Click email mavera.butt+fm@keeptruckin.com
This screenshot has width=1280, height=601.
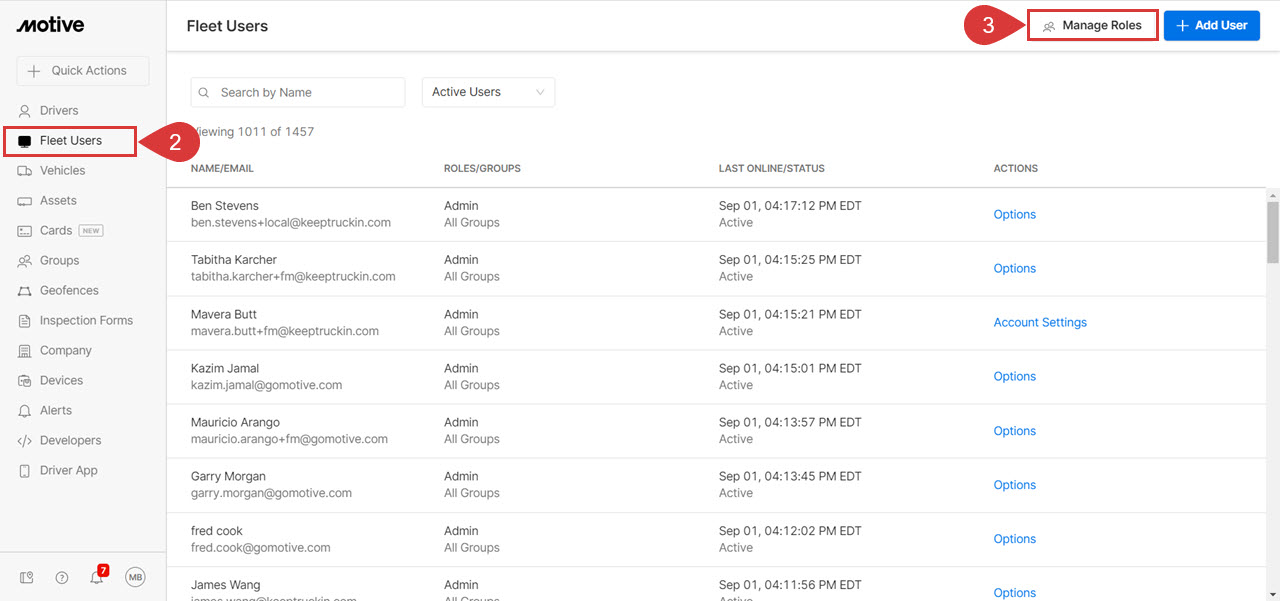tap(285, 331)
